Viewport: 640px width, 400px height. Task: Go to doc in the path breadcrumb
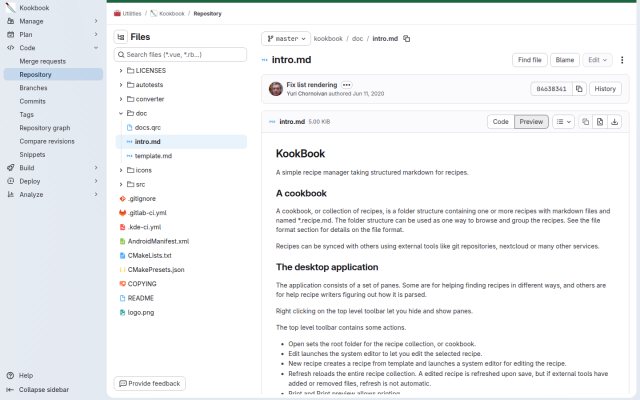tap(357, 39)
